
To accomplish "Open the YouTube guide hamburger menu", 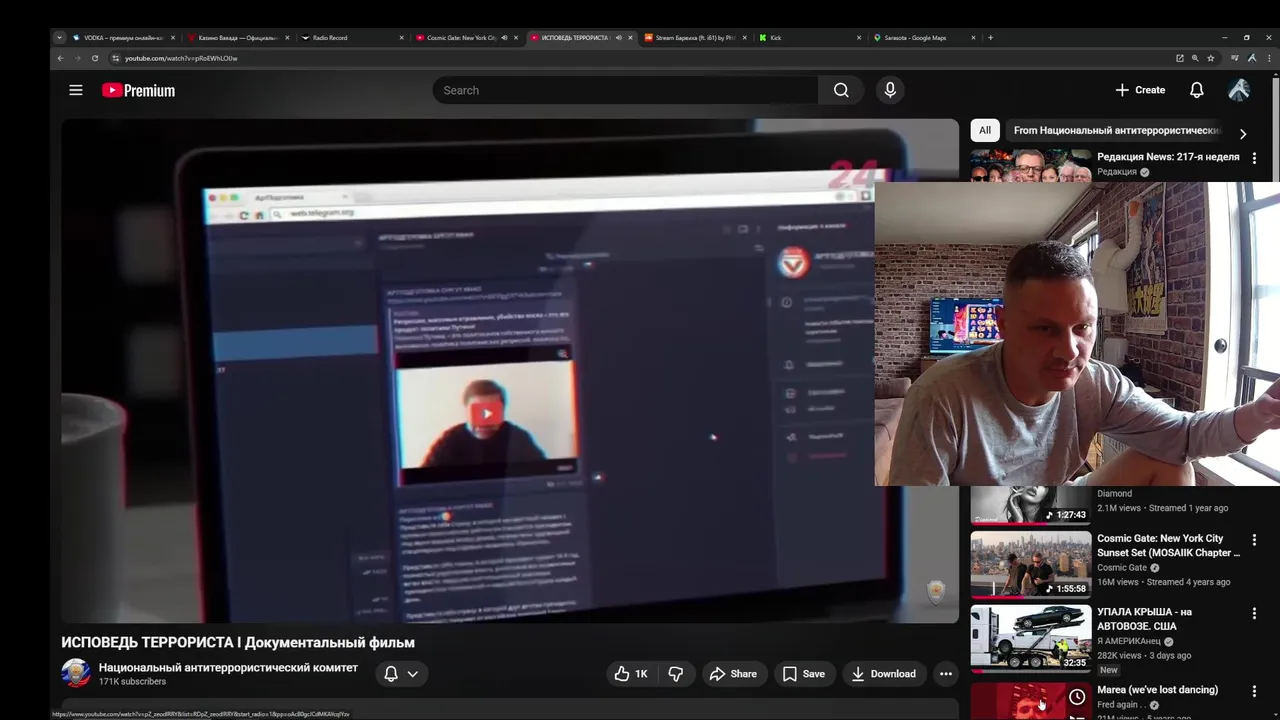I will point(76,90).
